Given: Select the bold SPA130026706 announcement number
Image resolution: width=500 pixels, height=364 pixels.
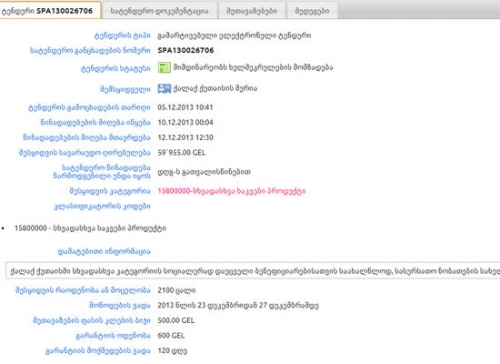Looking at the screenshot, I should tap(186, 50).
